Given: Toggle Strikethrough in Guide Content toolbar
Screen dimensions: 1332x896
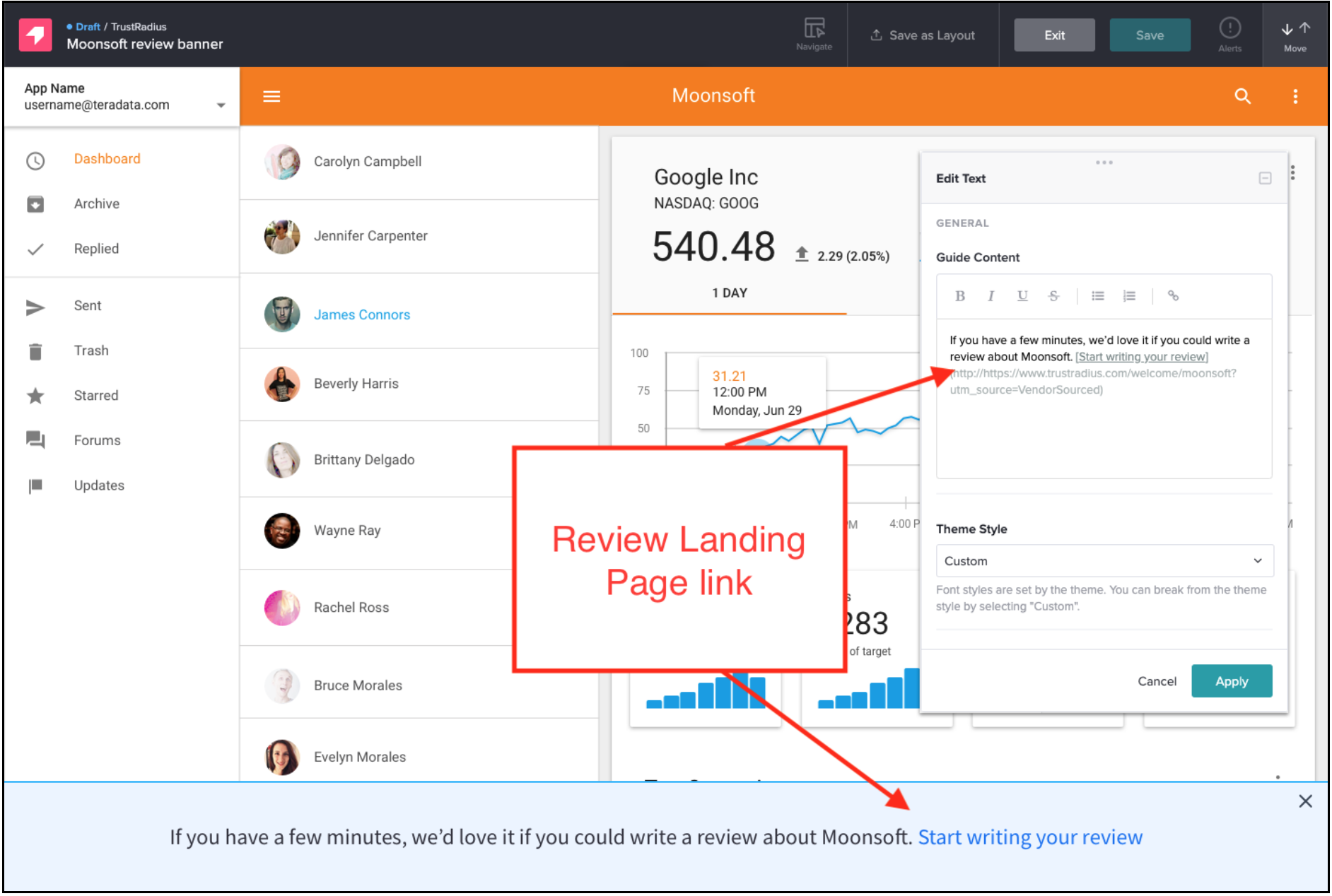Looking at the screenshot, I should [1053, 296].
